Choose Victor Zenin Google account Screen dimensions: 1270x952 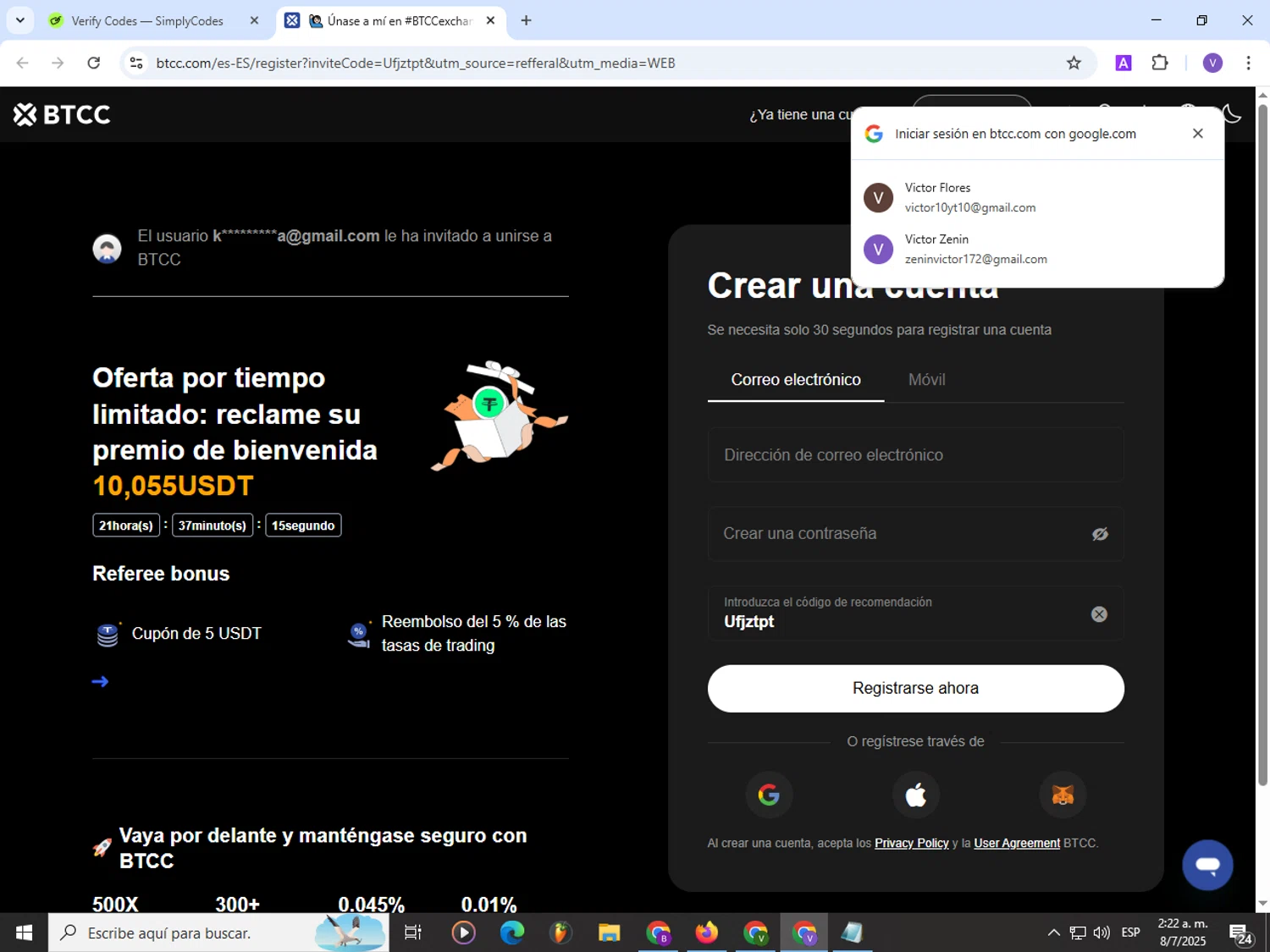[x=1037, y=249]
